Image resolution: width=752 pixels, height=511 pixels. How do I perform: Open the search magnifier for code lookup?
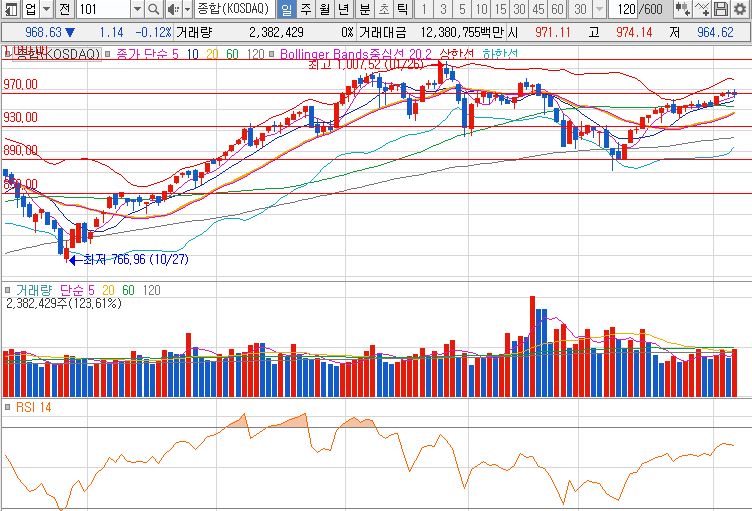point(153,9)
